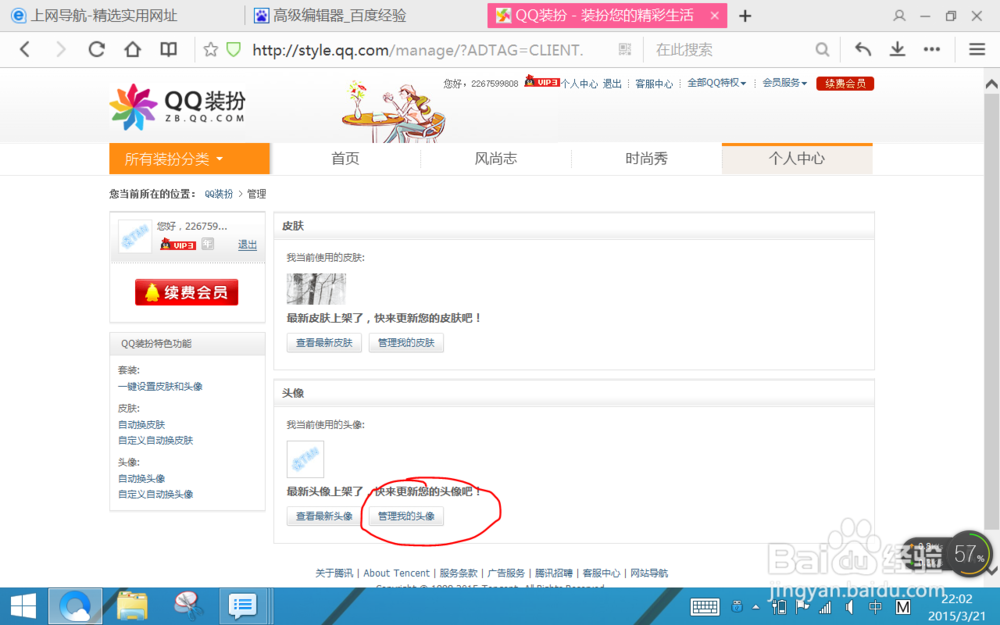Open the Windows Start button

(24, 606)
